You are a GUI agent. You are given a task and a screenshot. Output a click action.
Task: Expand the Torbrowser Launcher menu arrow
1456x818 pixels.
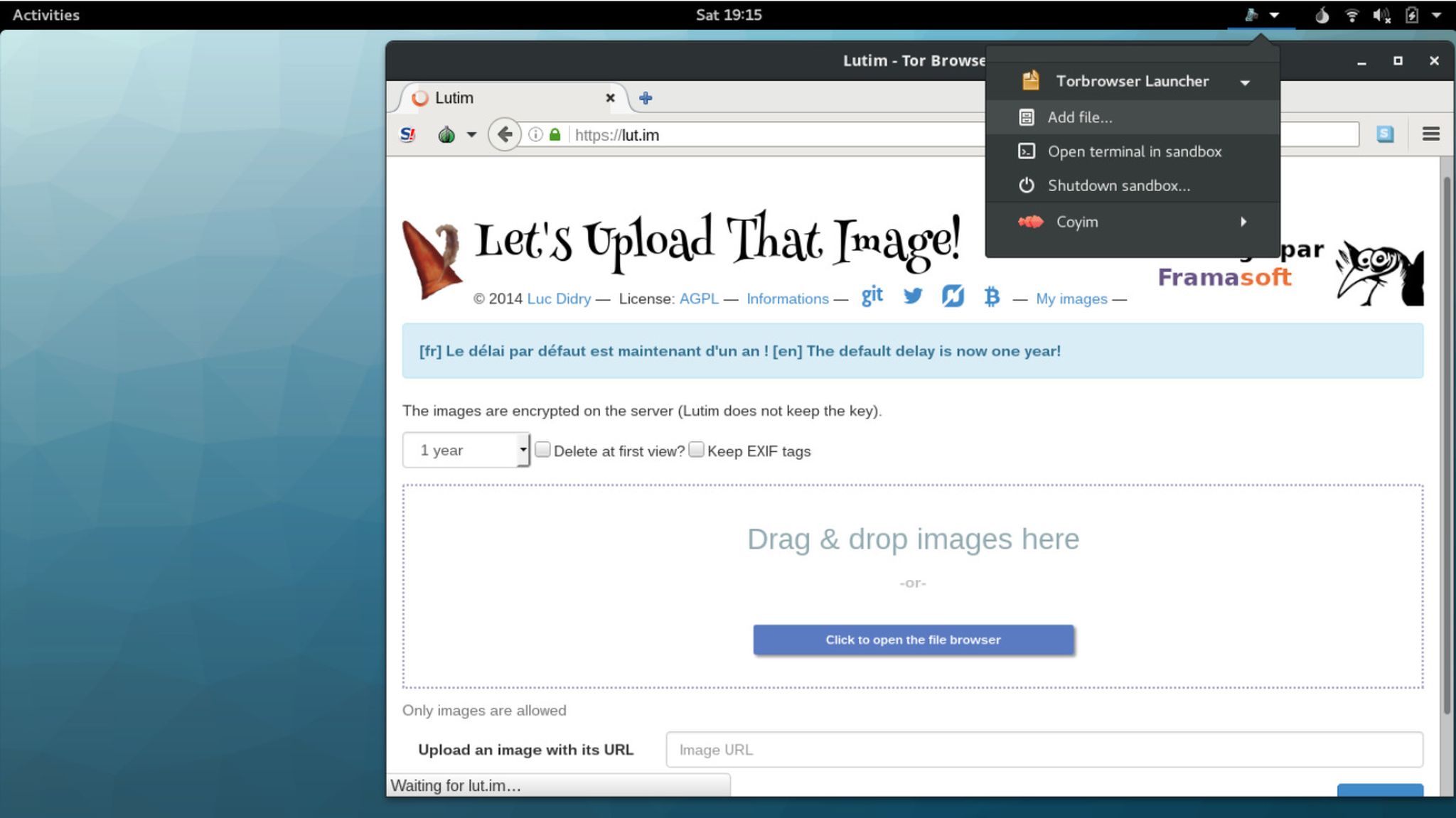(1245, 82)
